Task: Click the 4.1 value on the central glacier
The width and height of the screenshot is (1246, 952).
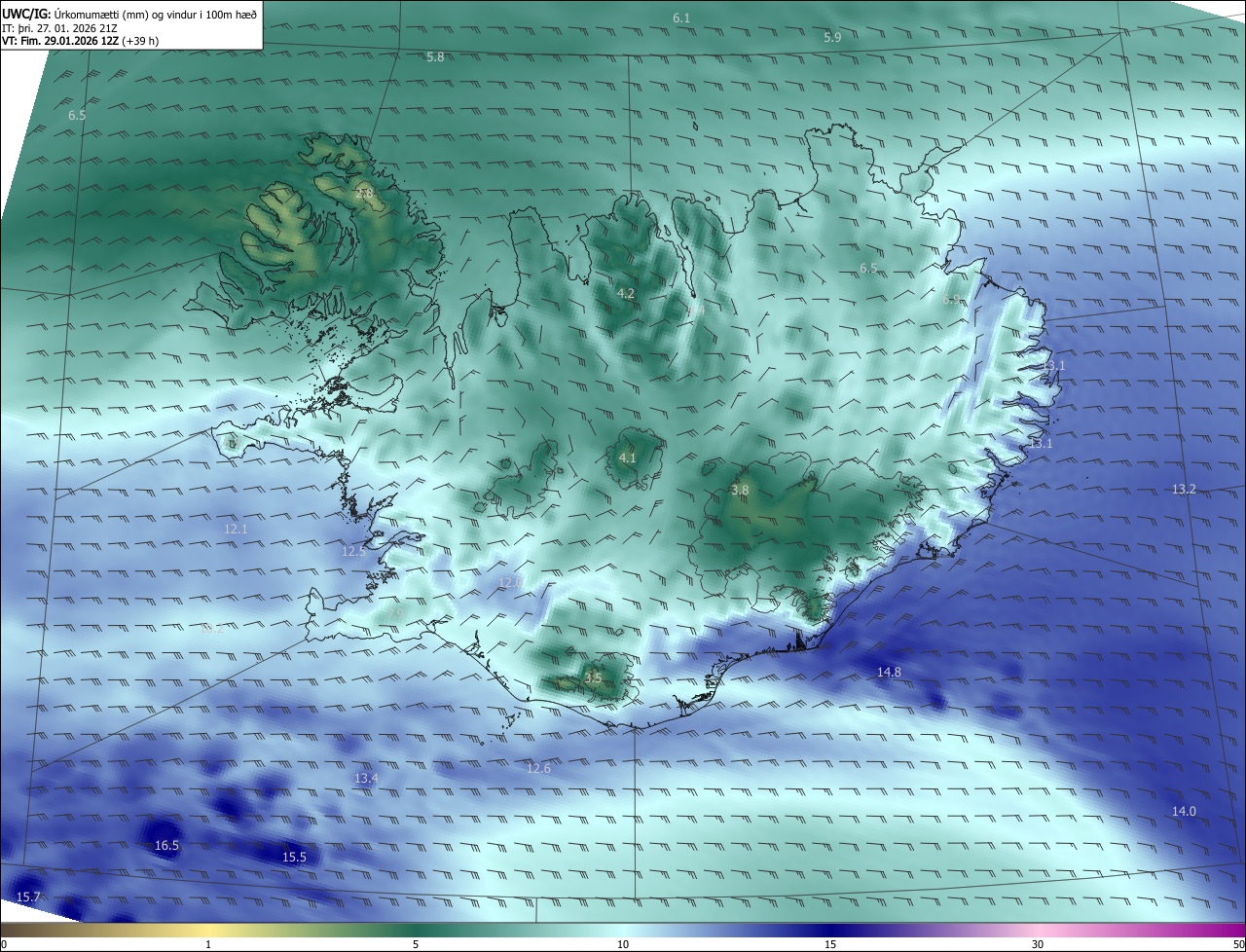Action: (627, 458)
